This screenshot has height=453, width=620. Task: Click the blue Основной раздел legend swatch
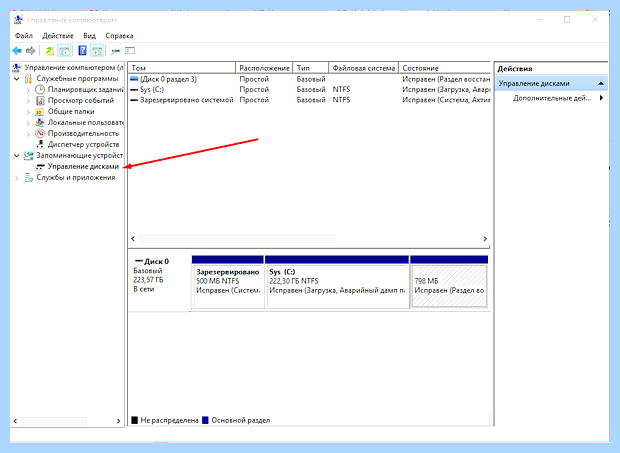pos(205,420)
